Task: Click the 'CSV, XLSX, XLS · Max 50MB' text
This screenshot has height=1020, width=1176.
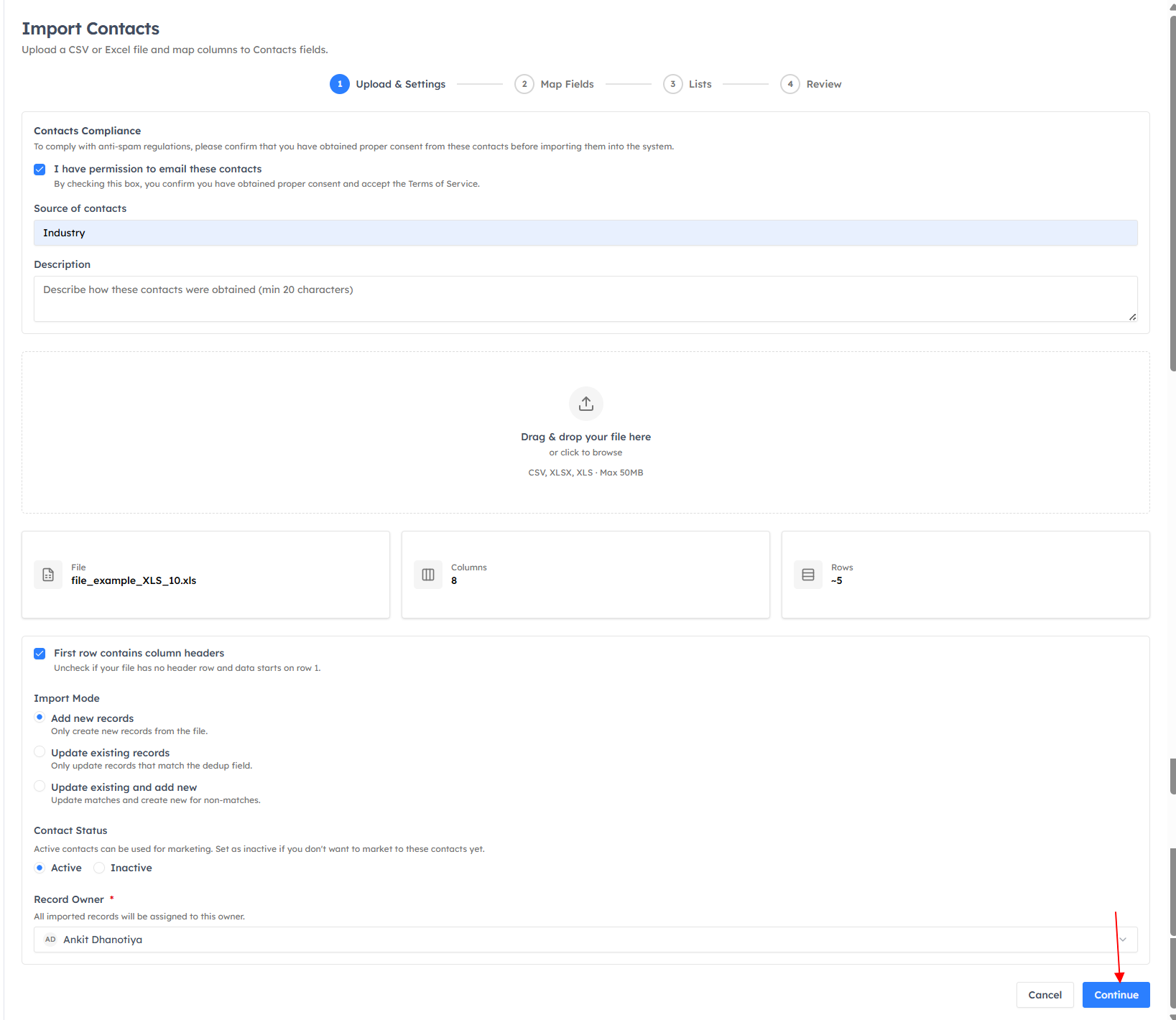Action: click(585, 473)
